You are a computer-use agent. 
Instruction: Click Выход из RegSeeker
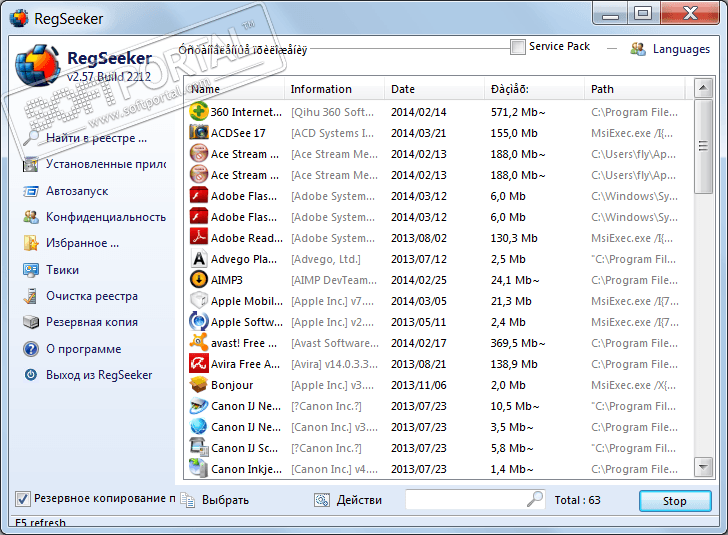tap(99, 375)
